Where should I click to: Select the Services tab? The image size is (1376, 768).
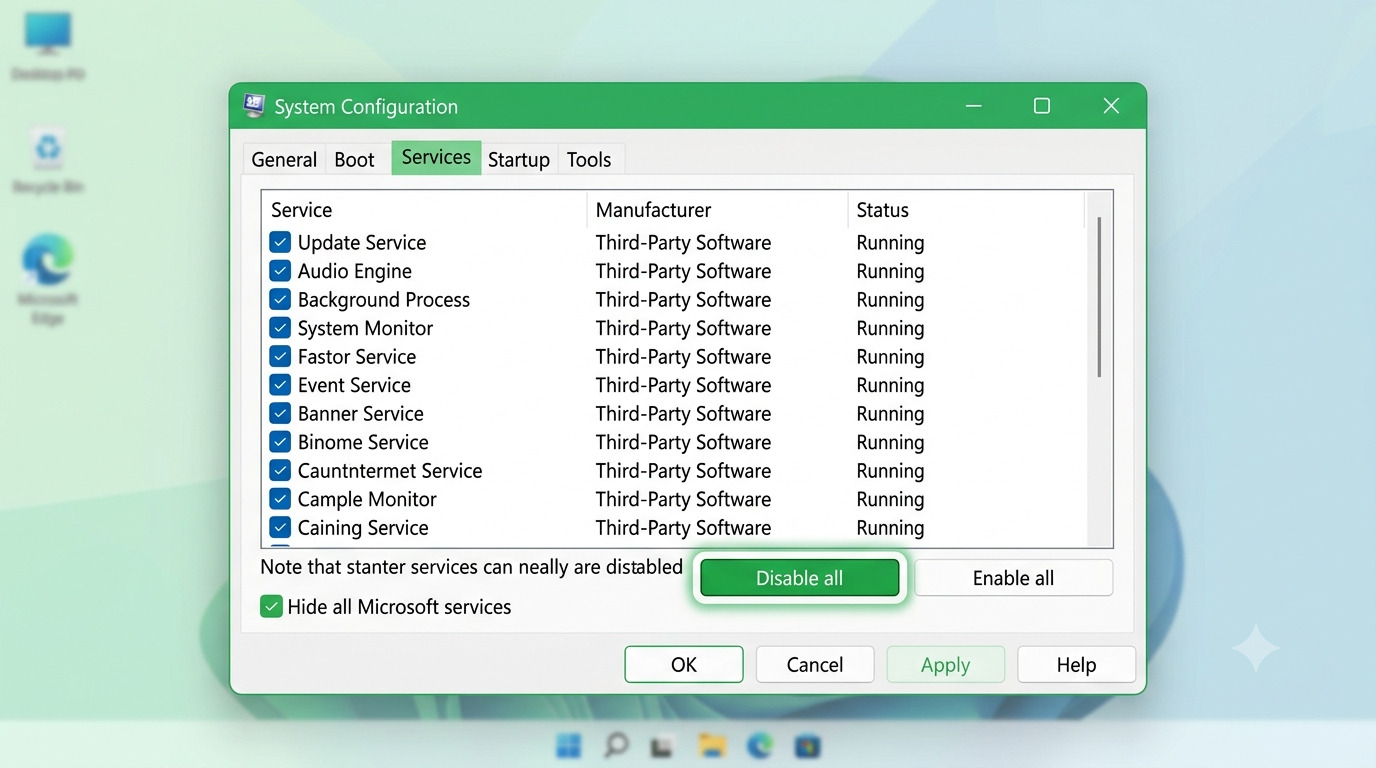[436, 157]
